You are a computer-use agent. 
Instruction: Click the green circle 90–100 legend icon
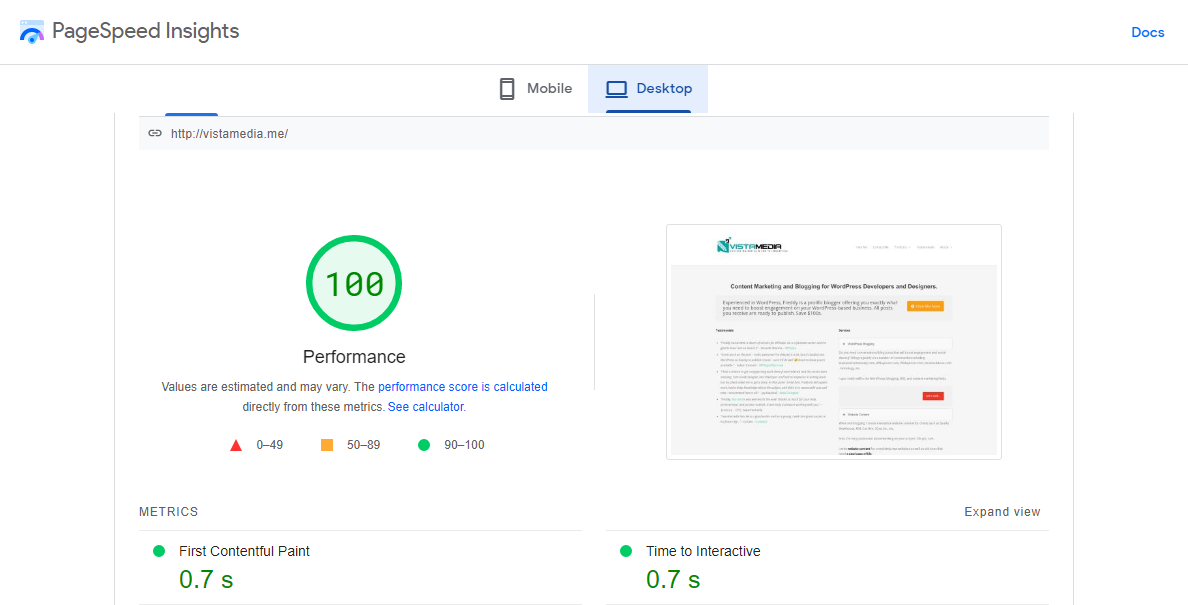click(x=424, y=445)
